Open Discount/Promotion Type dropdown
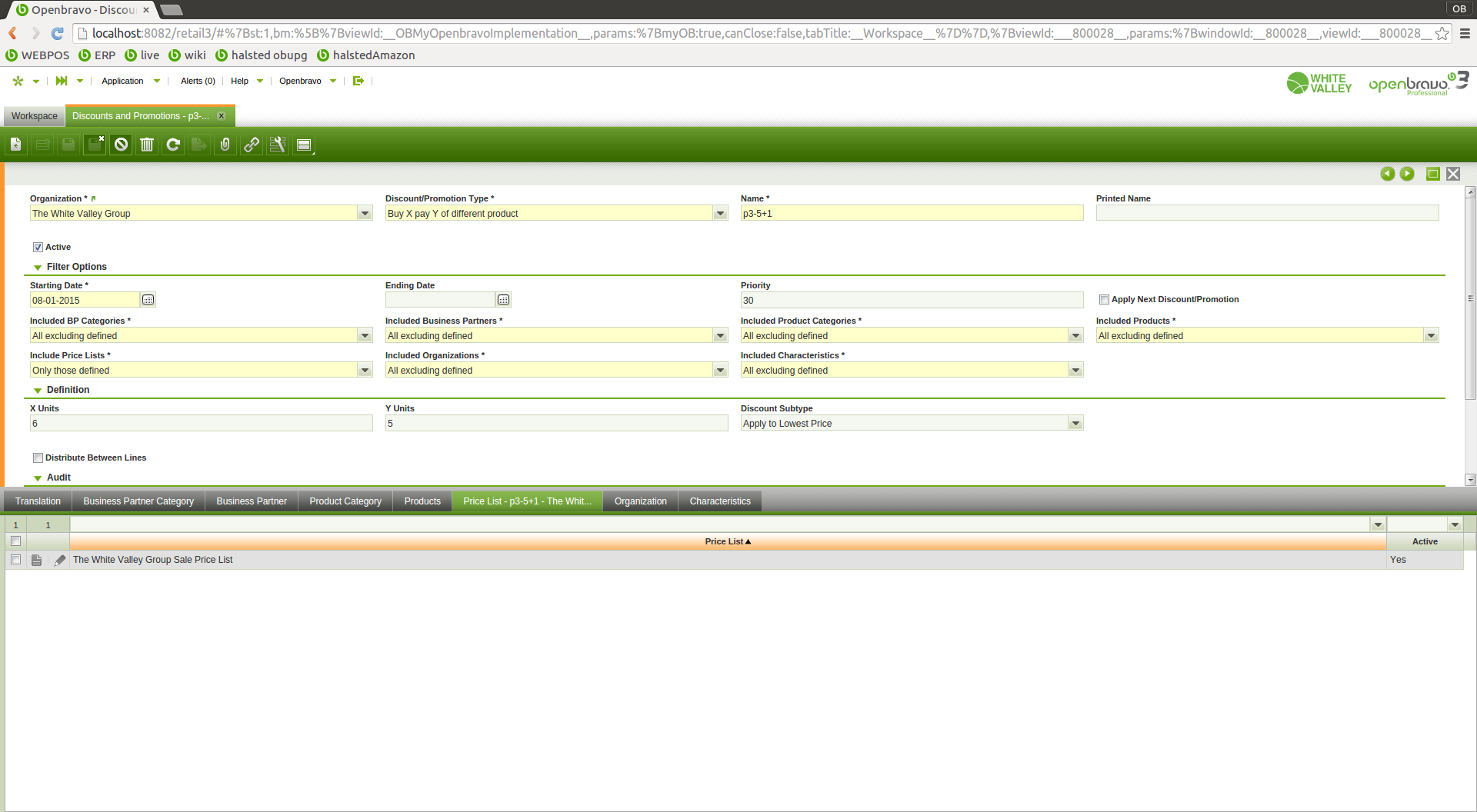Image resolution: width=1477 pixels, height=812 pixels. [x=720, y=214]
